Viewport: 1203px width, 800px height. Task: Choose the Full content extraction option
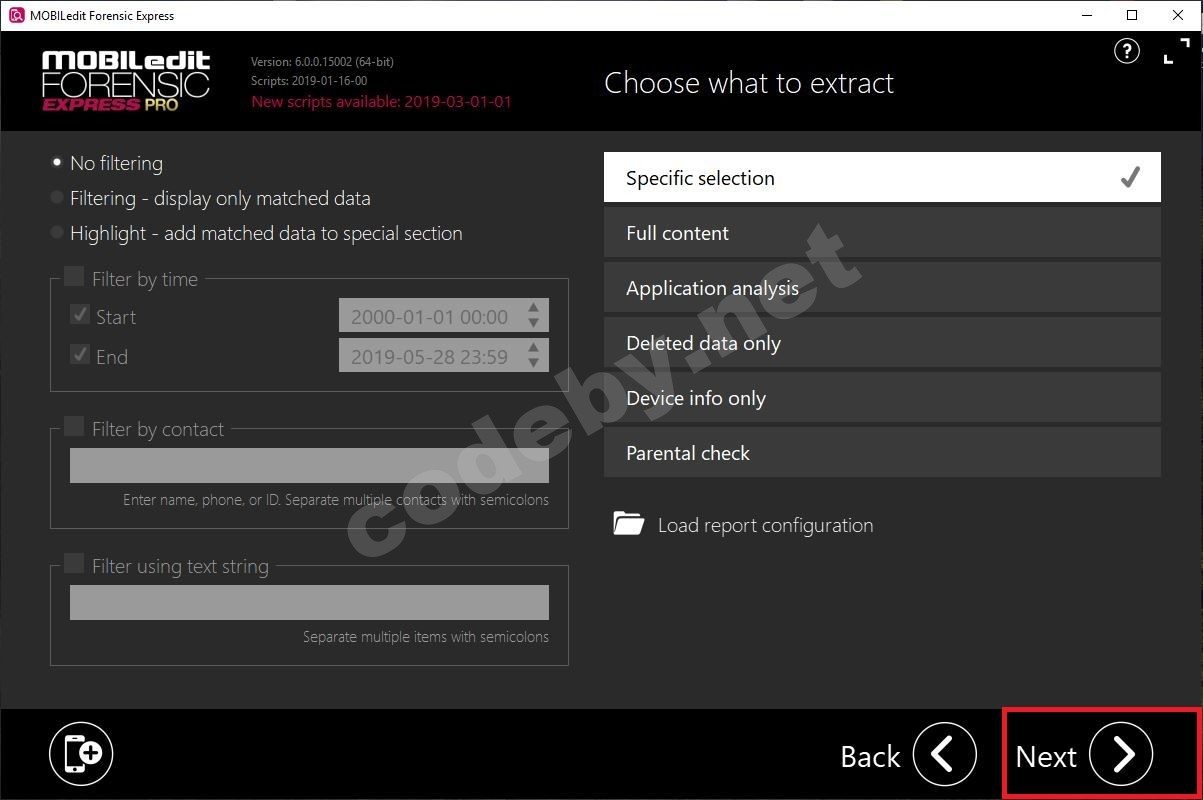(882, 233)
